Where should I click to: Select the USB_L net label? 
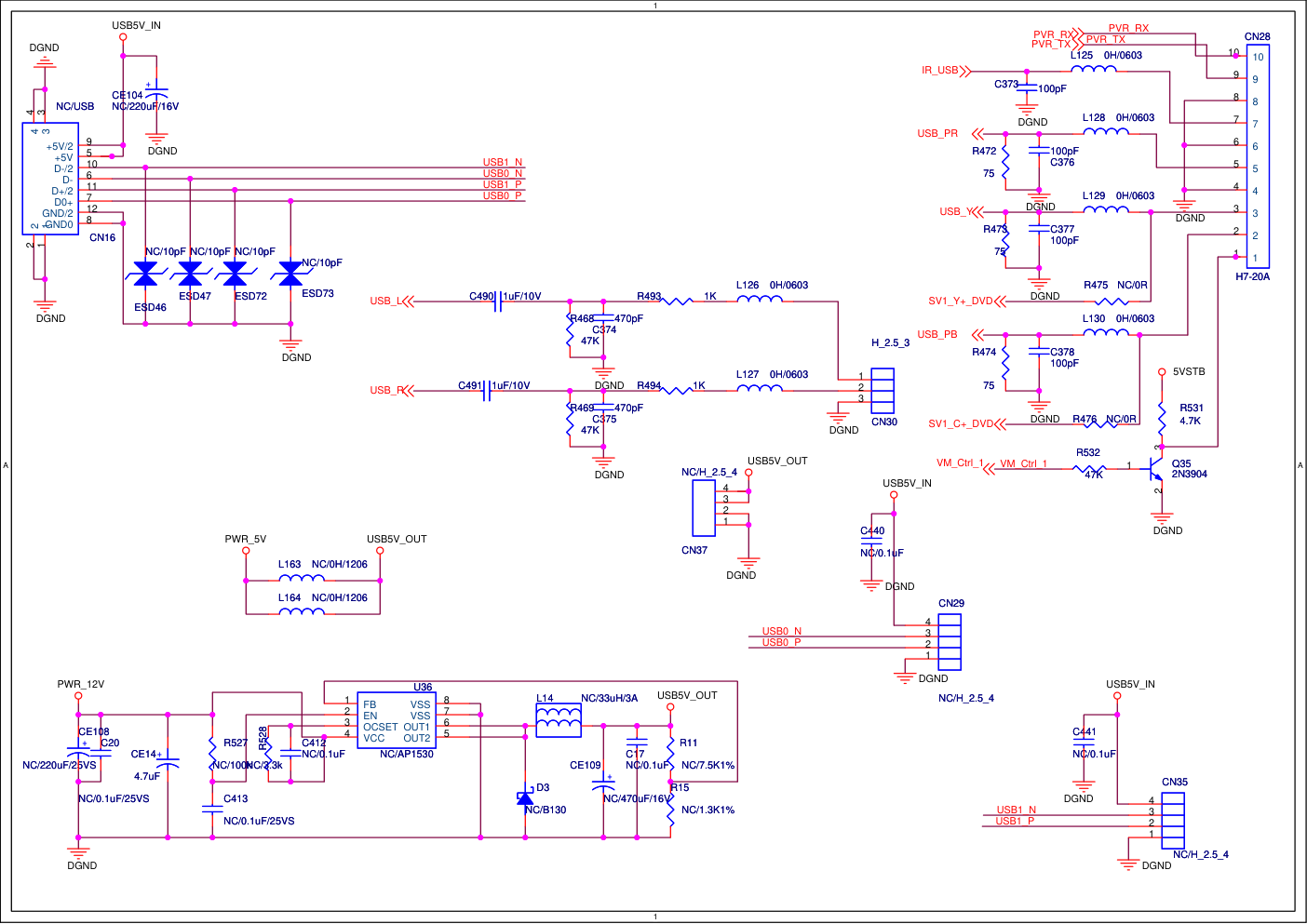pos(386,301)
